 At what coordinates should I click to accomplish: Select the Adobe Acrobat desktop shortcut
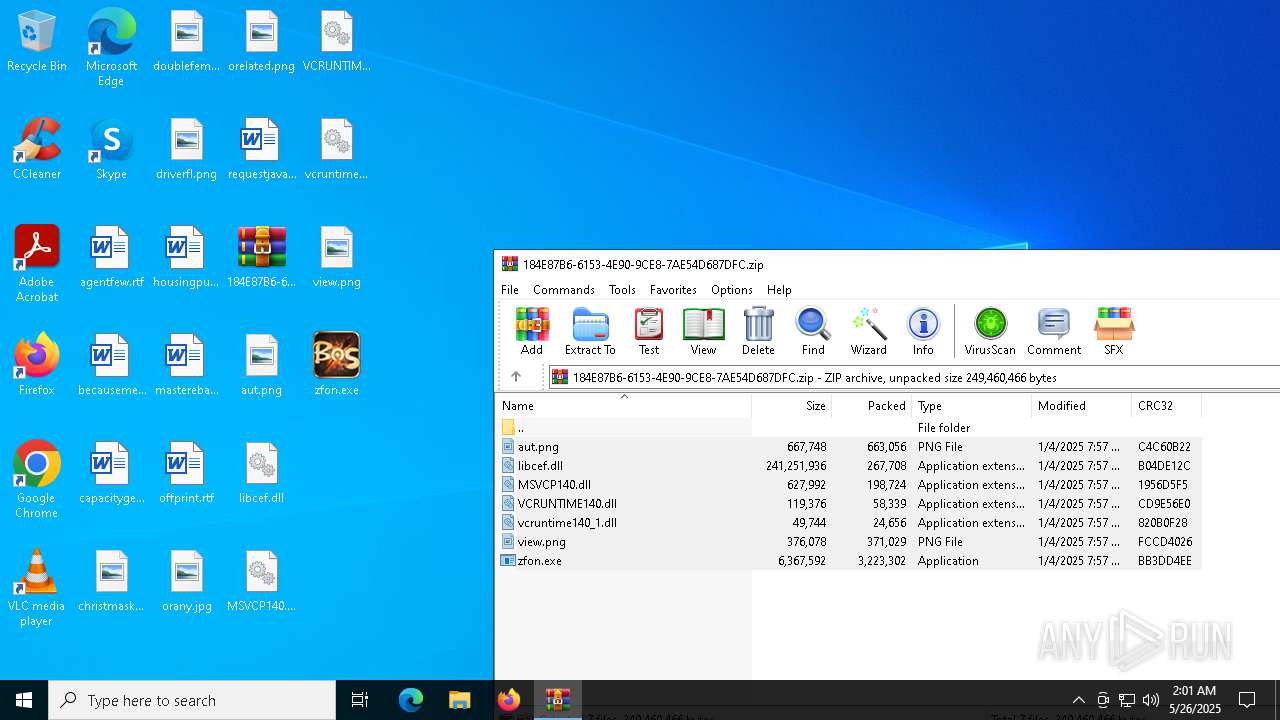[x=37, y=264]
